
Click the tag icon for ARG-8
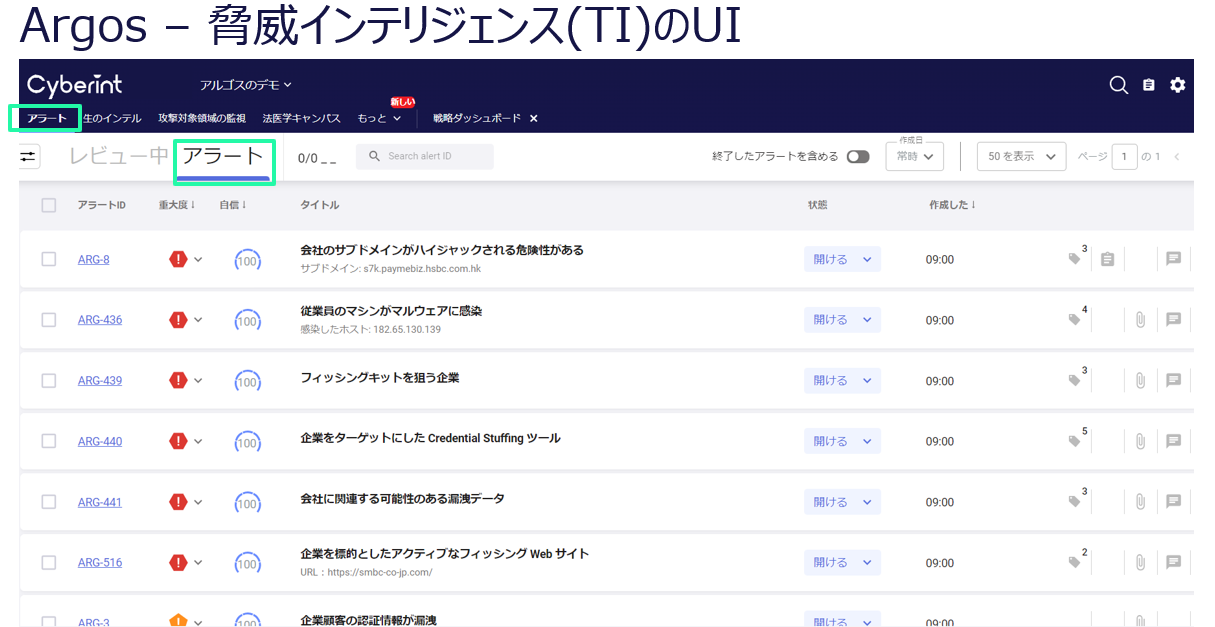[1074, 259]
